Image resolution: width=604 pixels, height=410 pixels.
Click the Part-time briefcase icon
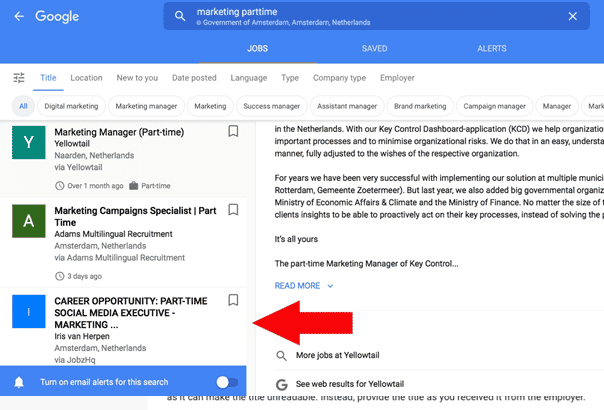[x=134, y=186]
